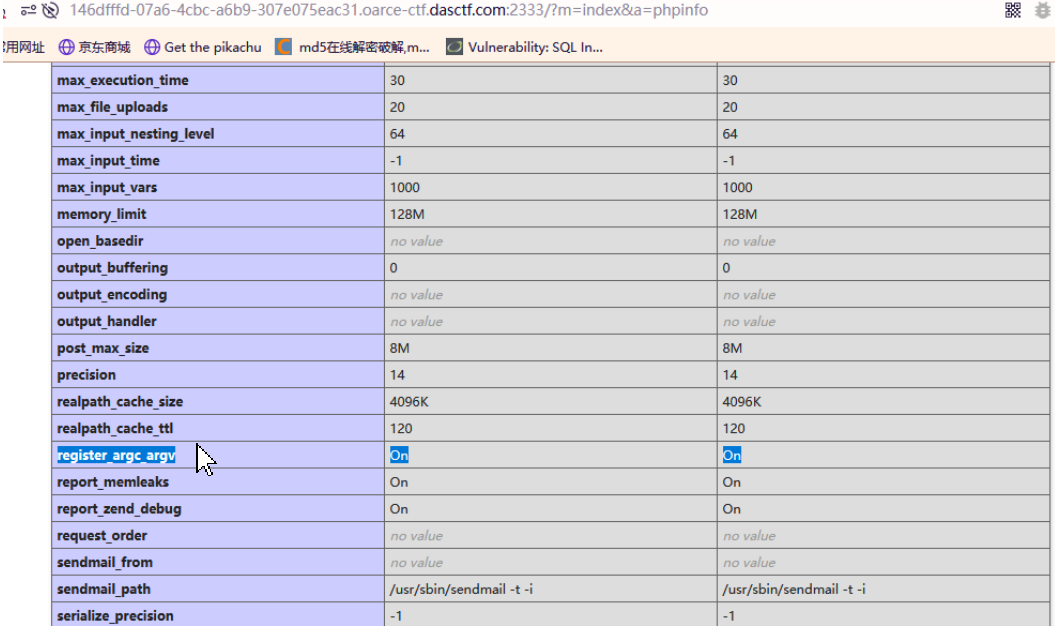1055x629 pixels.
Task: Open the 京东商城 bookmark
Action: tap(94, 47)
